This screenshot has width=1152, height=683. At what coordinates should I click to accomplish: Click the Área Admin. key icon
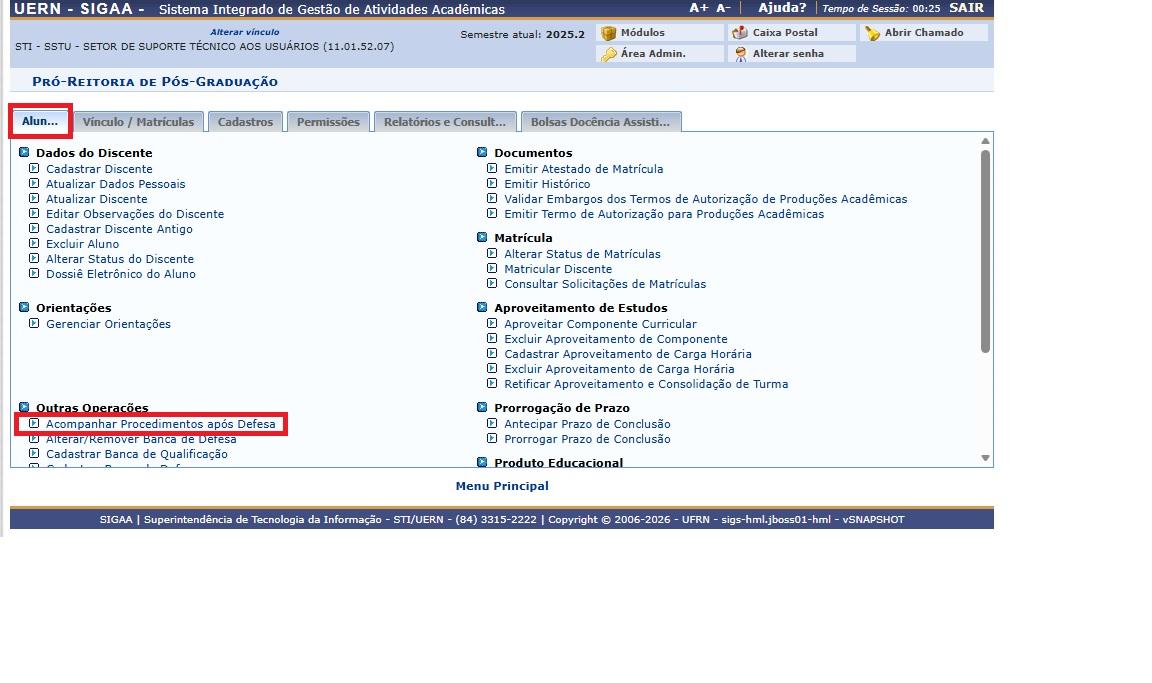pyautogui.click(x=608, y=54)
